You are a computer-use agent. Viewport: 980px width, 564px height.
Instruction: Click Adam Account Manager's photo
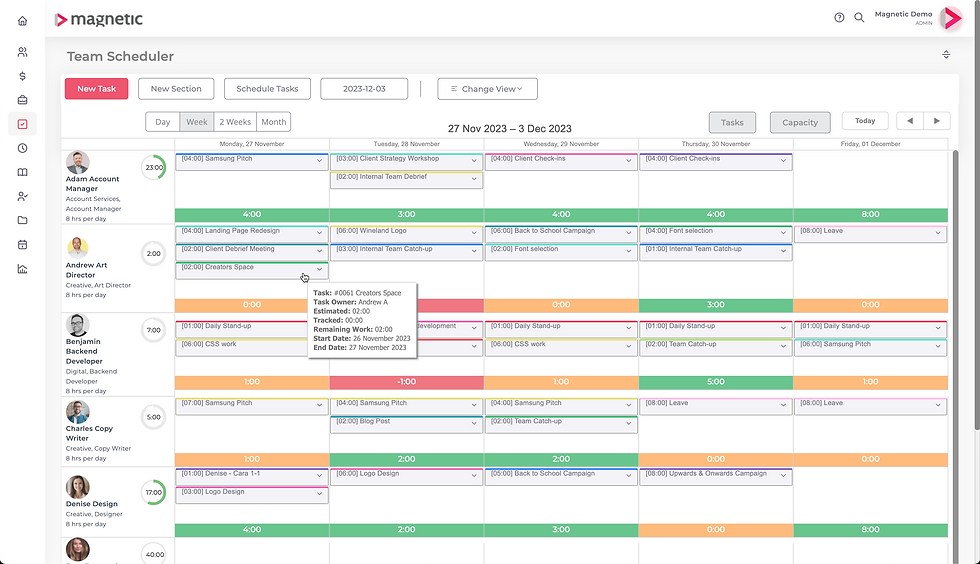tap(78, 163)
